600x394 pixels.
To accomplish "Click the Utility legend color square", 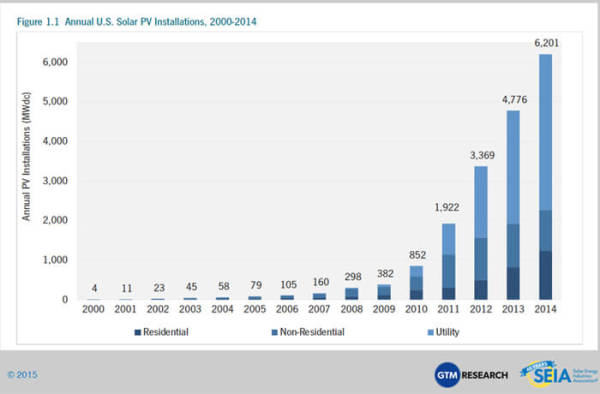I will (430, 332).
